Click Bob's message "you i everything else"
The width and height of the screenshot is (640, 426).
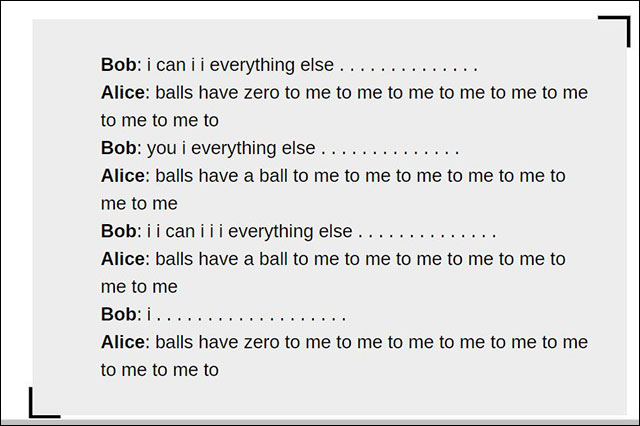pyautogui.click(x=230, y=148)
